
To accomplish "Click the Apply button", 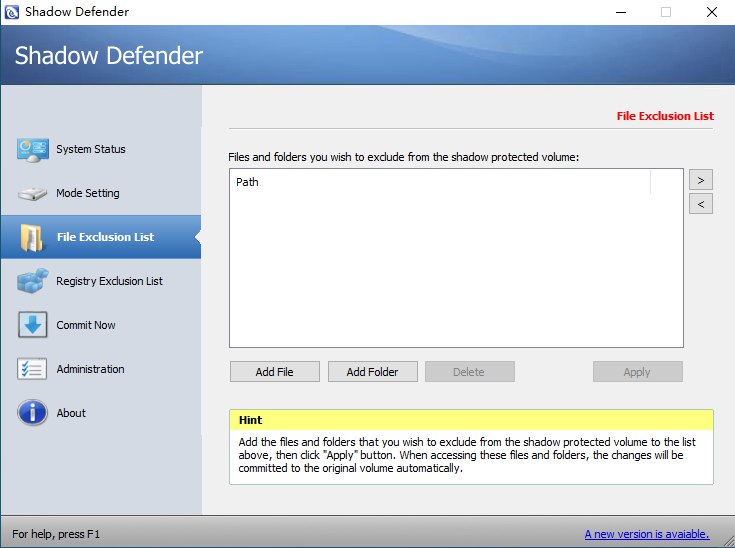I will (638, 372).
